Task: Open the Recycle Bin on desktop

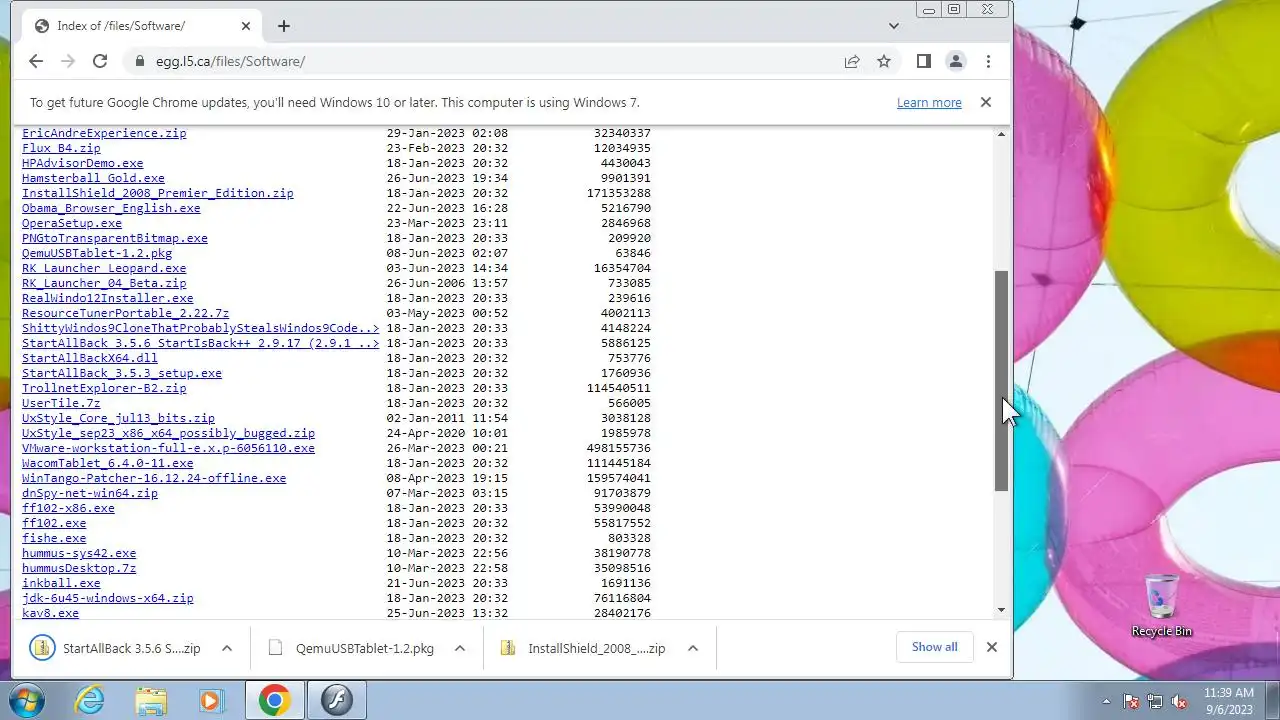Action: (1162, 606)
